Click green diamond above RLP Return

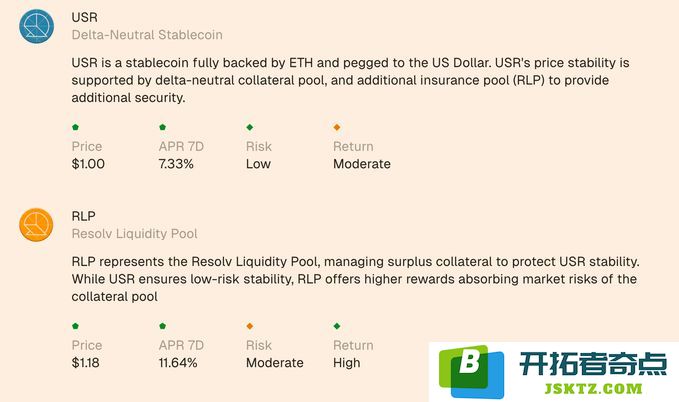336,326
